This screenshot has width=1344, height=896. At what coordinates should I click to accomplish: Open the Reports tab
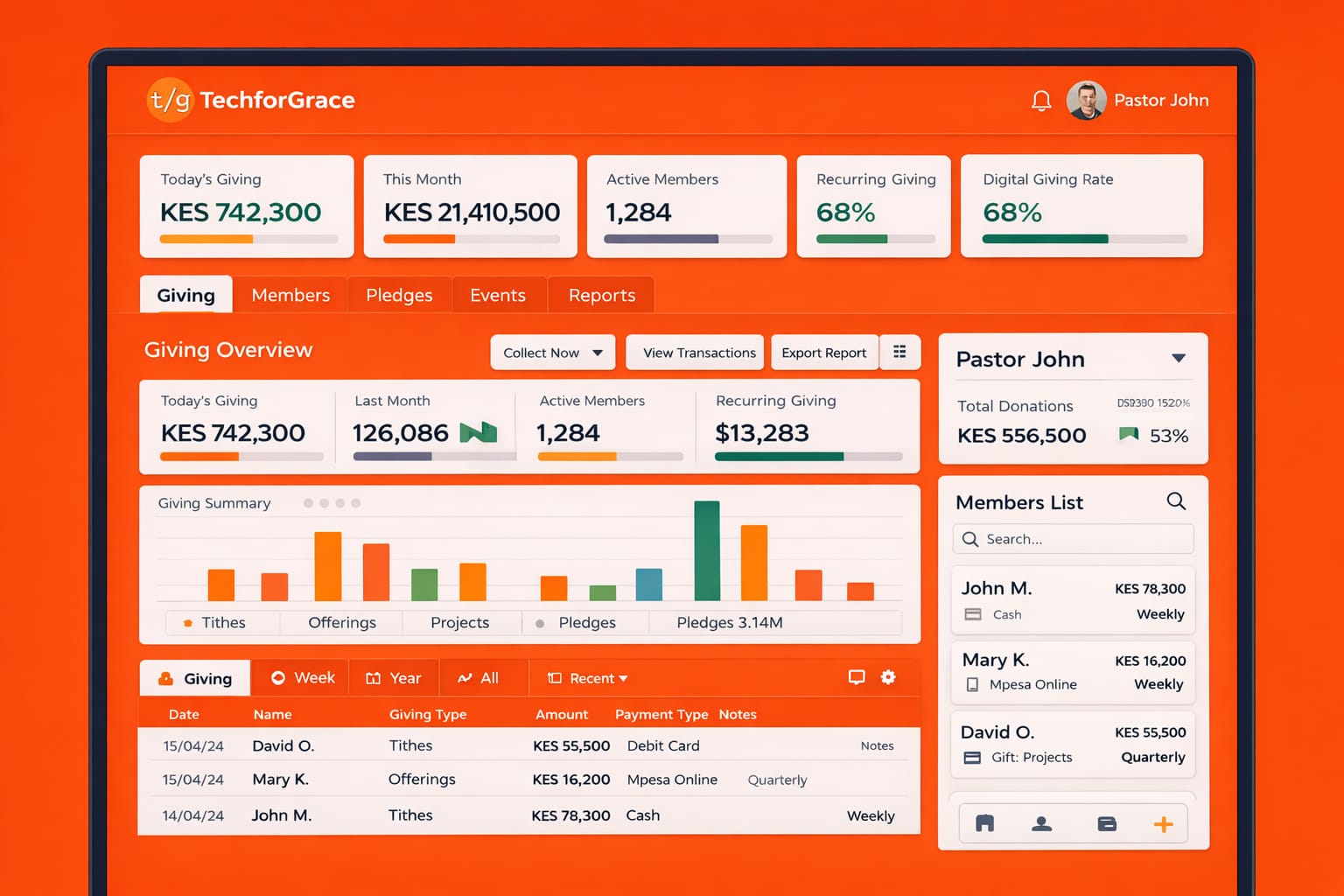click(x=601, y=296)
